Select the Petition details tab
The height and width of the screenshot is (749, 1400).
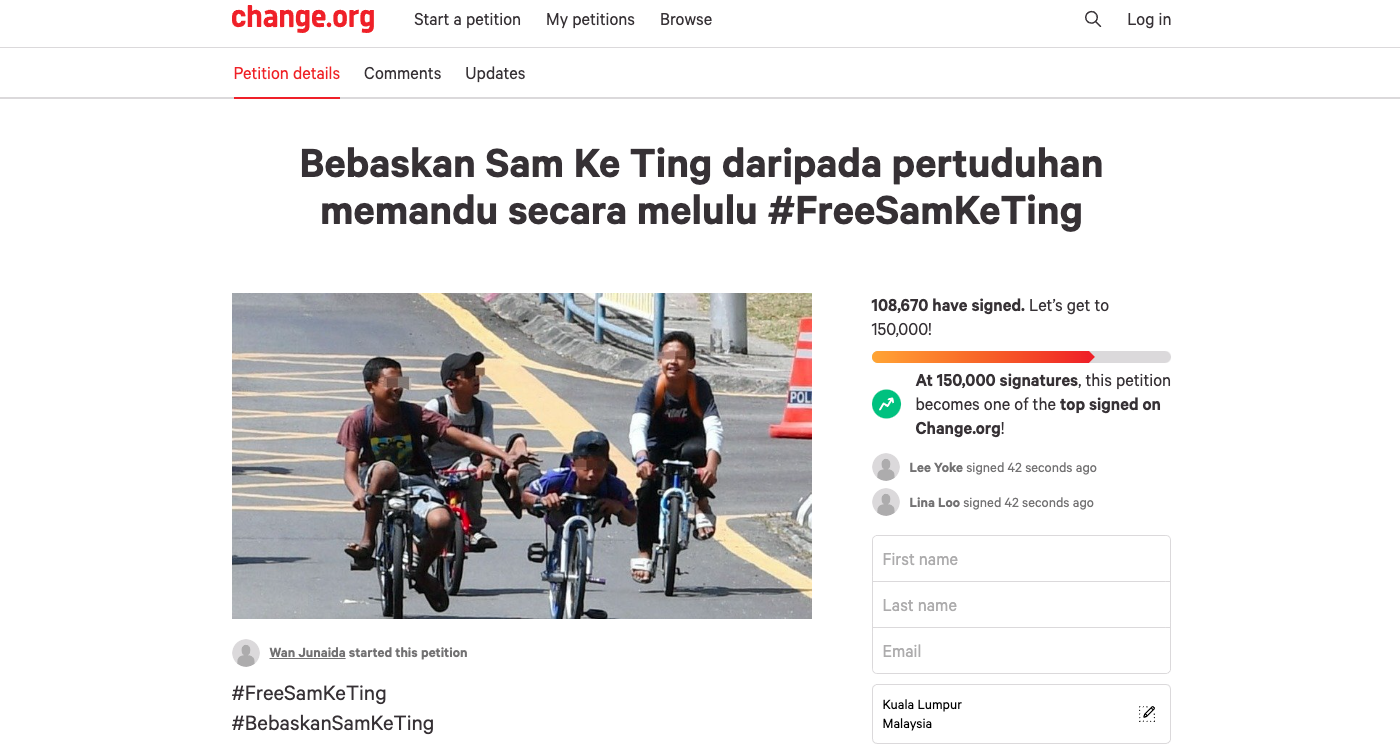[287, 73]
